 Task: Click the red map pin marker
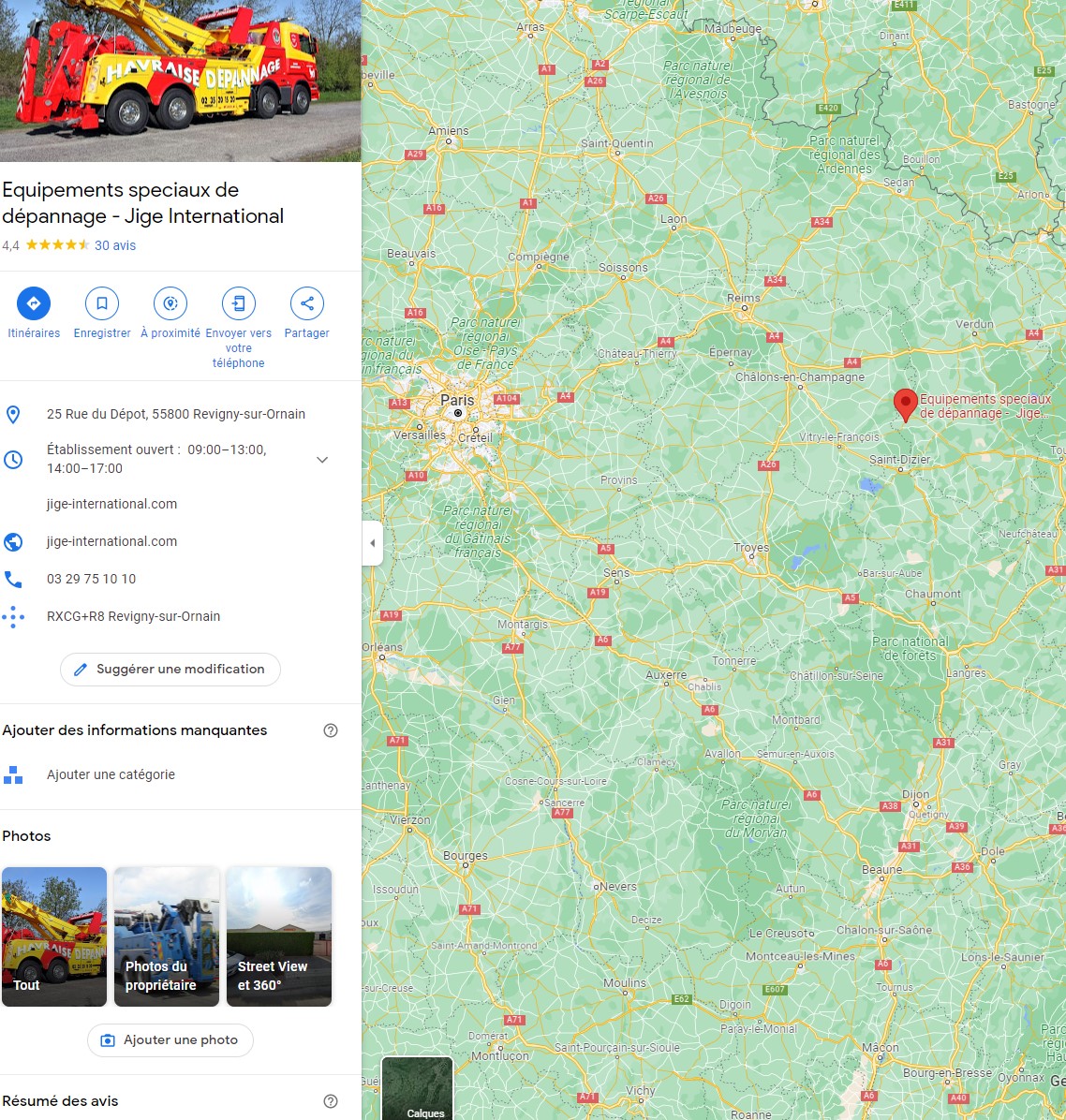click(905, 405)
